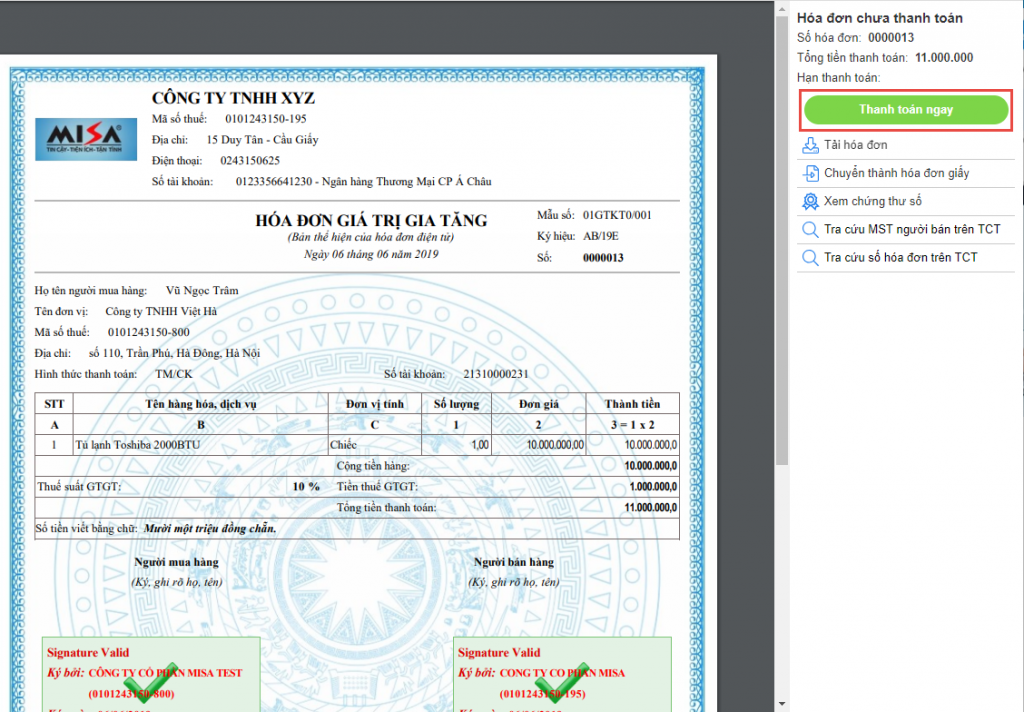
Task: Click Tiền thuế GTGT amount 1.000.000,0
Action: point(653,487)
